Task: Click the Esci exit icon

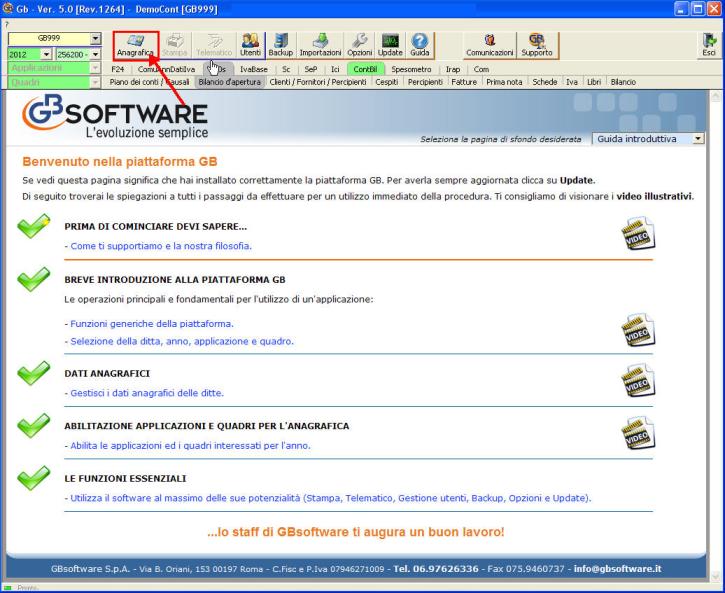Action: tap(709, 45)
